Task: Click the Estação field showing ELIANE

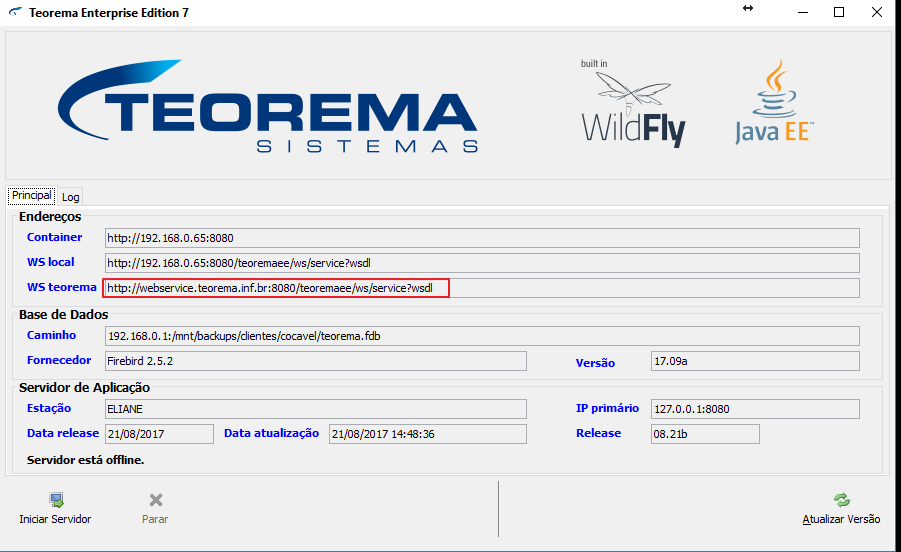Action: tap(315, 409)
